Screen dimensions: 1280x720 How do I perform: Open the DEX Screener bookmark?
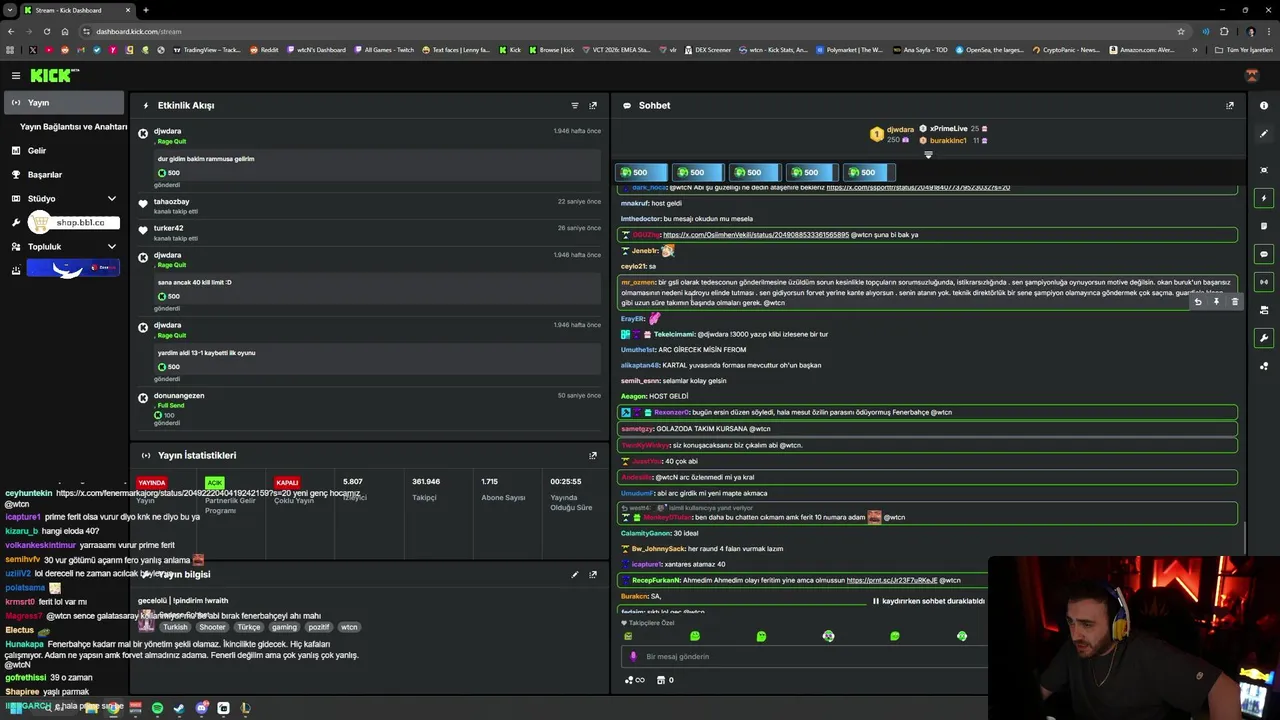coord(708,49)
